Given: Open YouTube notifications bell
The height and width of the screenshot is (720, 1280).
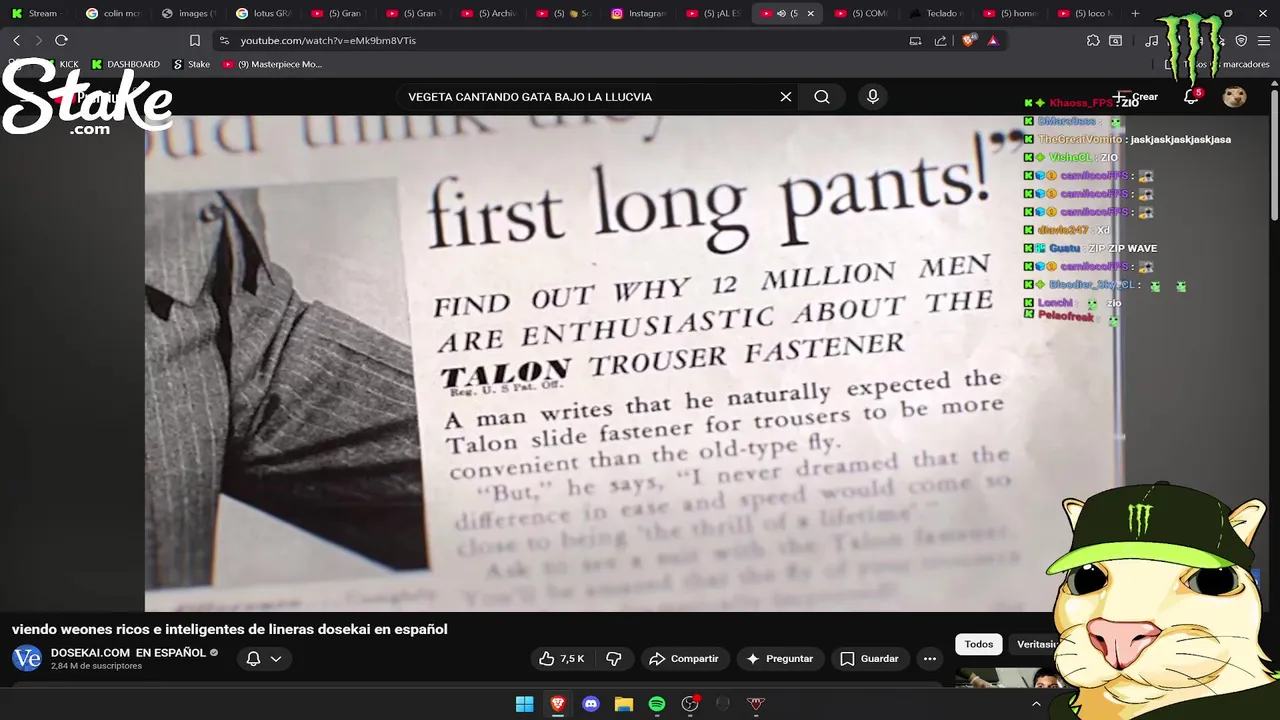Looking at the screenshot, I should click(x=1191, y=97).
